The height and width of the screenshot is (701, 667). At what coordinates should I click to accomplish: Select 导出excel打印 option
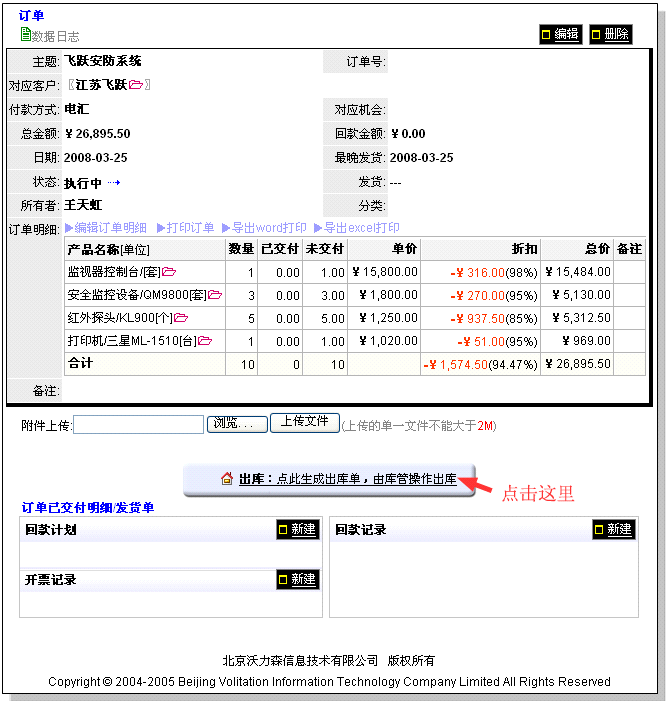[x=356, y=228]
